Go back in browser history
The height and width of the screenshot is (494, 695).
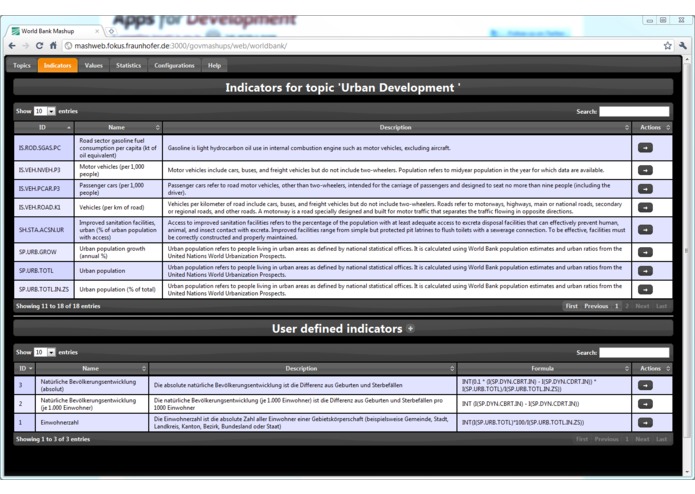12,46
